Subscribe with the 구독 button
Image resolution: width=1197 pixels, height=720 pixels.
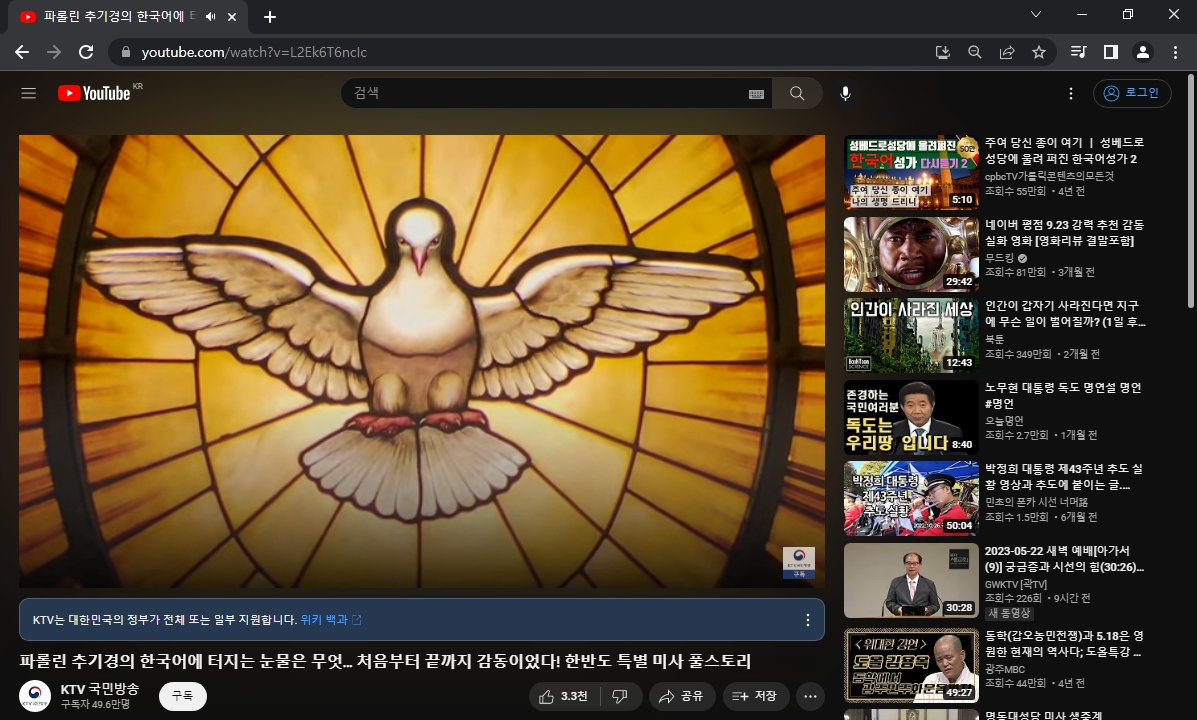(182, 696)
